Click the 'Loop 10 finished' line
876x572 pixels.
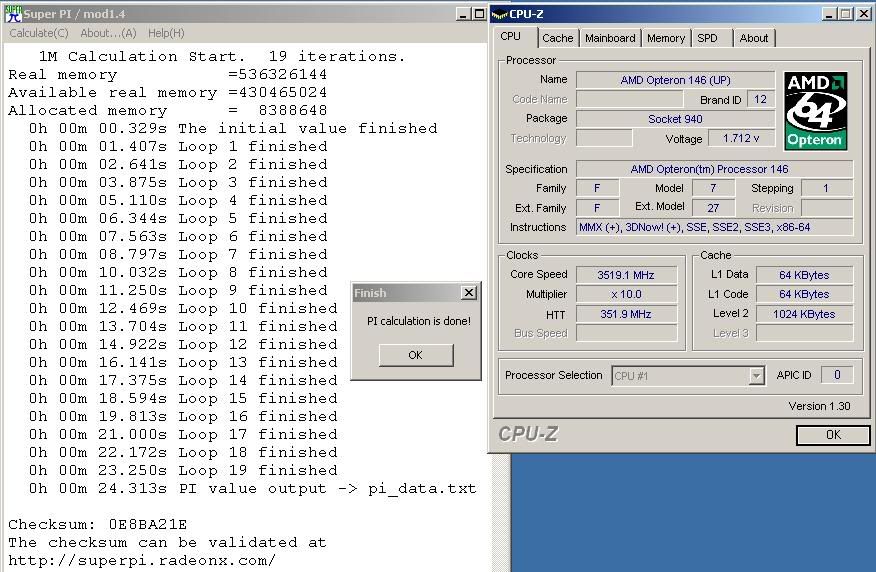pos(183,308)
